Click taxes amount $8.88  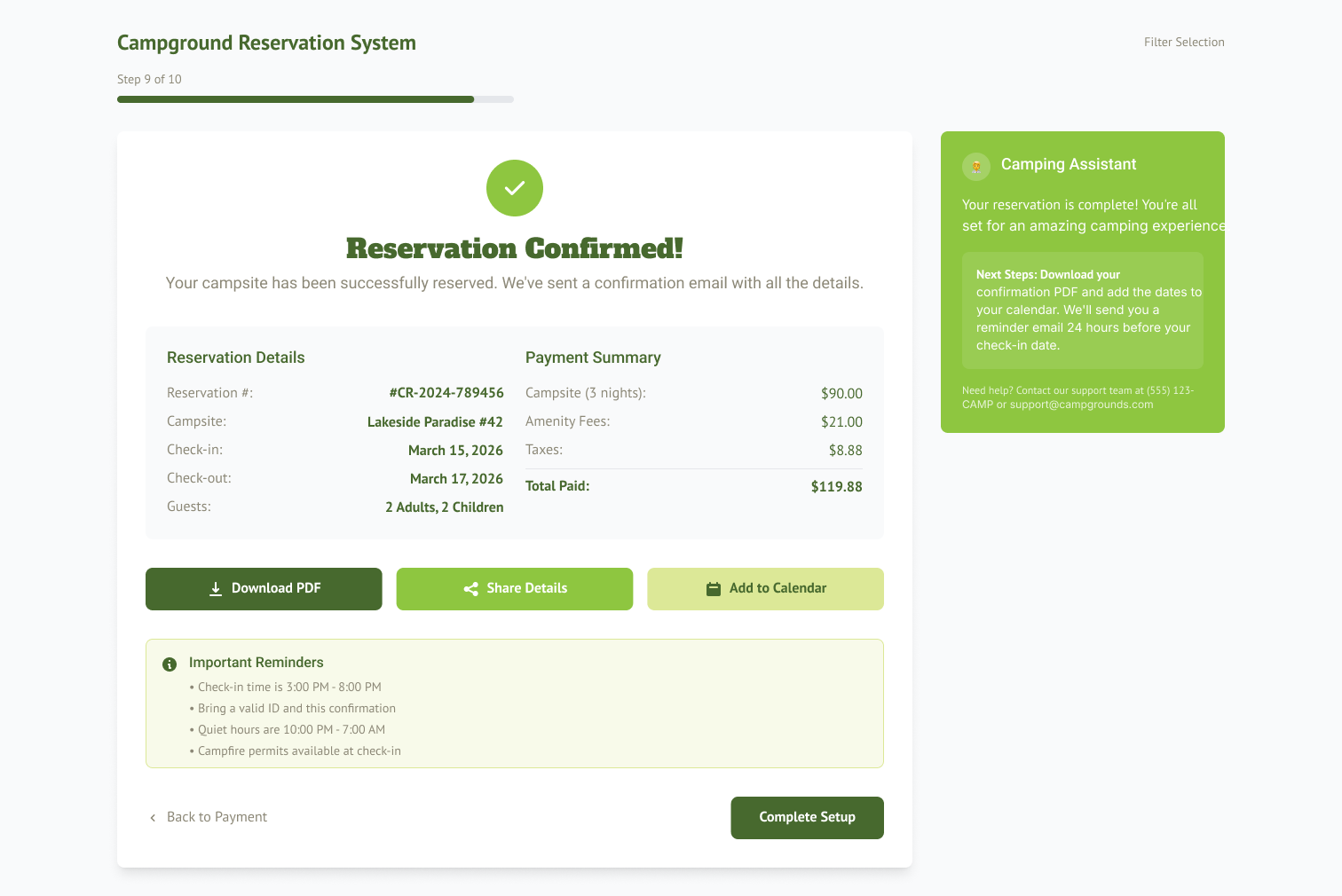845,451
